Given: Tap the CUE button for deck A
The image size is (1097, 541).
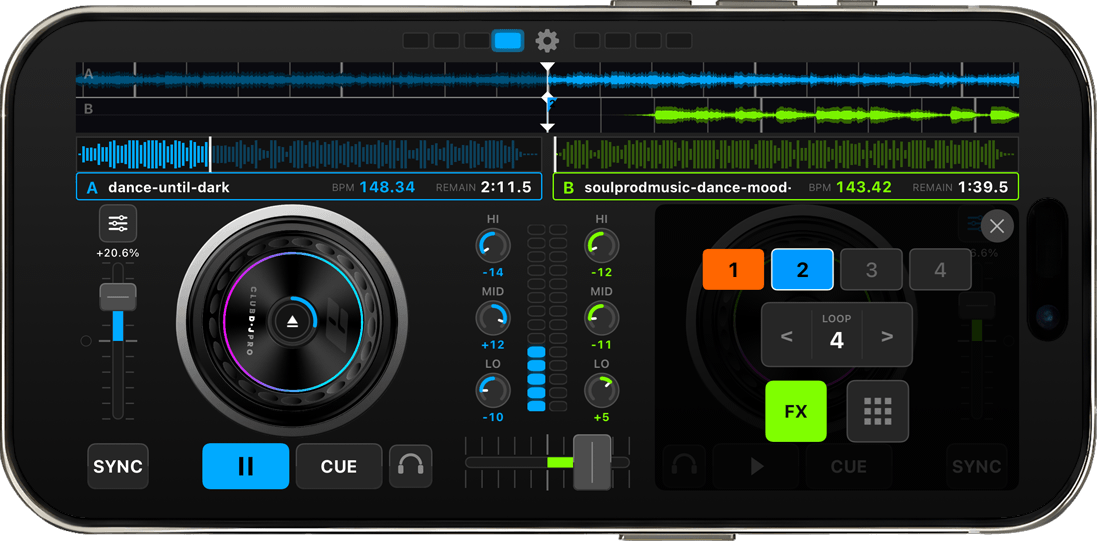Looking at the screenshot, I should 339,466.
